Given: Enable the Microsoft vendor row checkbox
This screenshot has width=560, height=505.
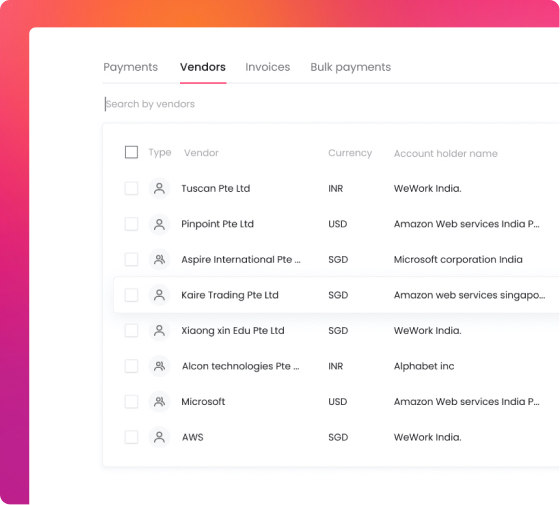Looking at the screenshot, I should click(131, 401).
